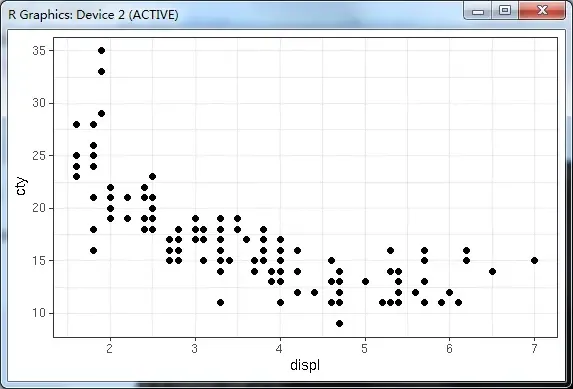Click the y-axis tick label 10
The image size is (573, 389).
pyautogui.click(x=39, y=313)
